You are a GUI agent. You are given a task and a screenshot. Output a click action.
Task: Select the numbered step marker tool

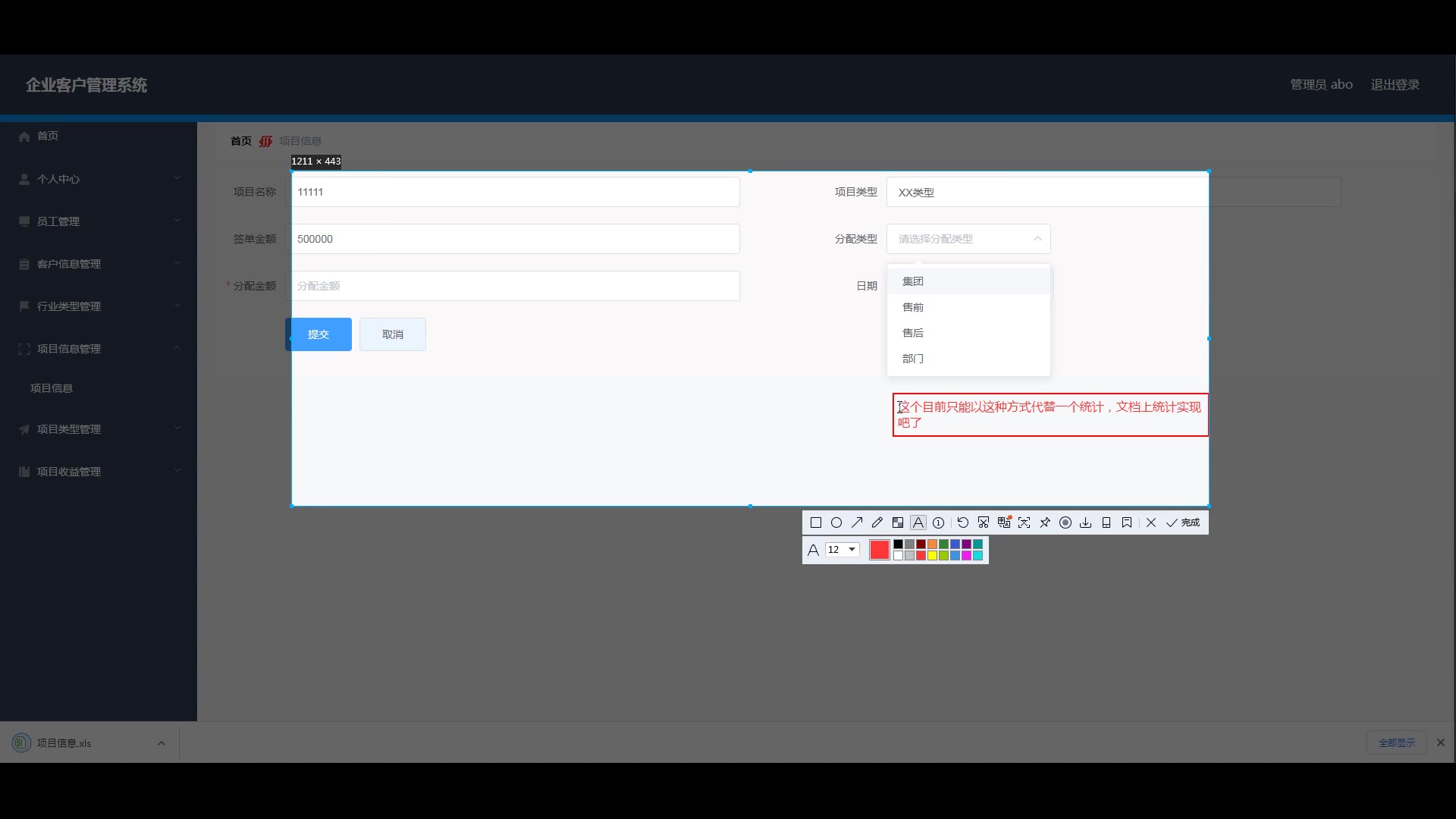coord(939,522)
